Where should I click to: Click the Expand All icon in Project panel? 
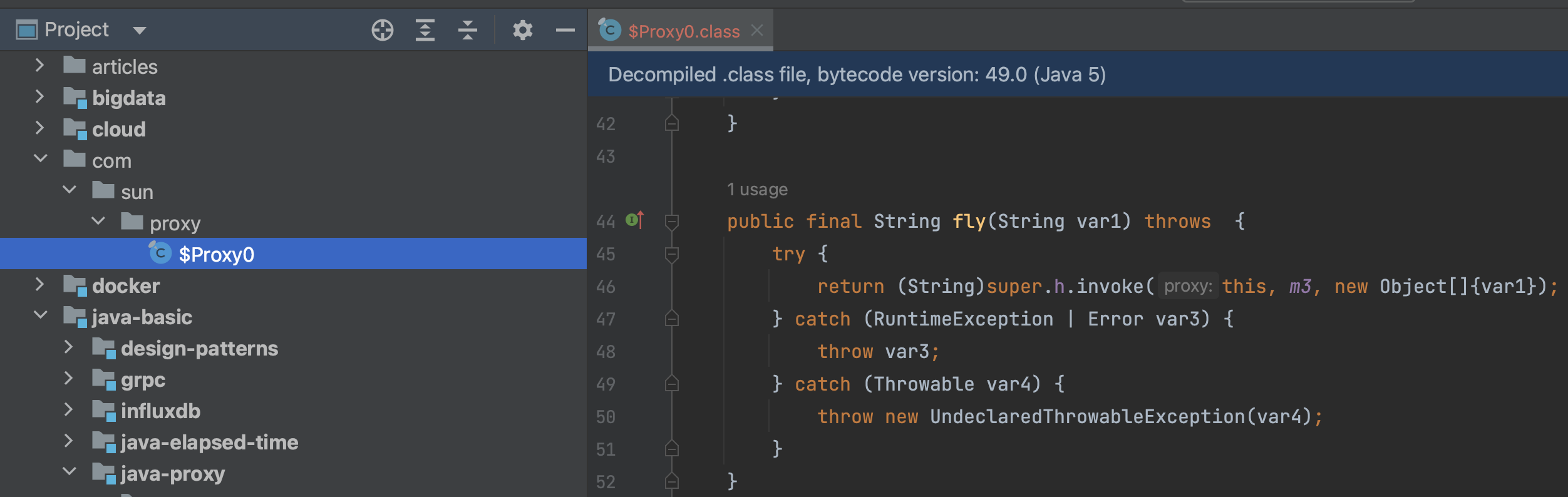point(425,30)
